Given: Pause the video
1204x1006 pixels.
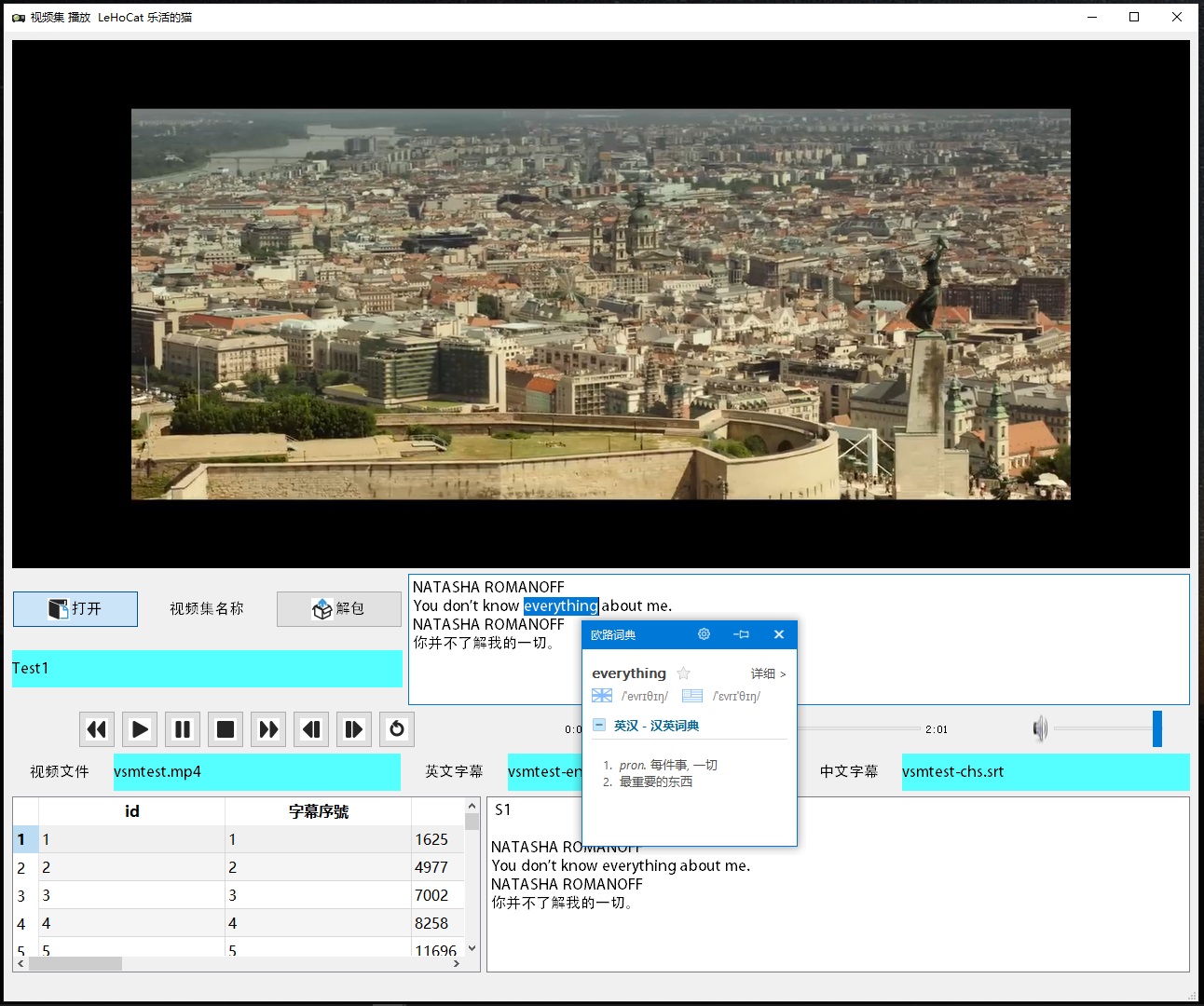Looking at the screenshot, I should click(183, 729).
